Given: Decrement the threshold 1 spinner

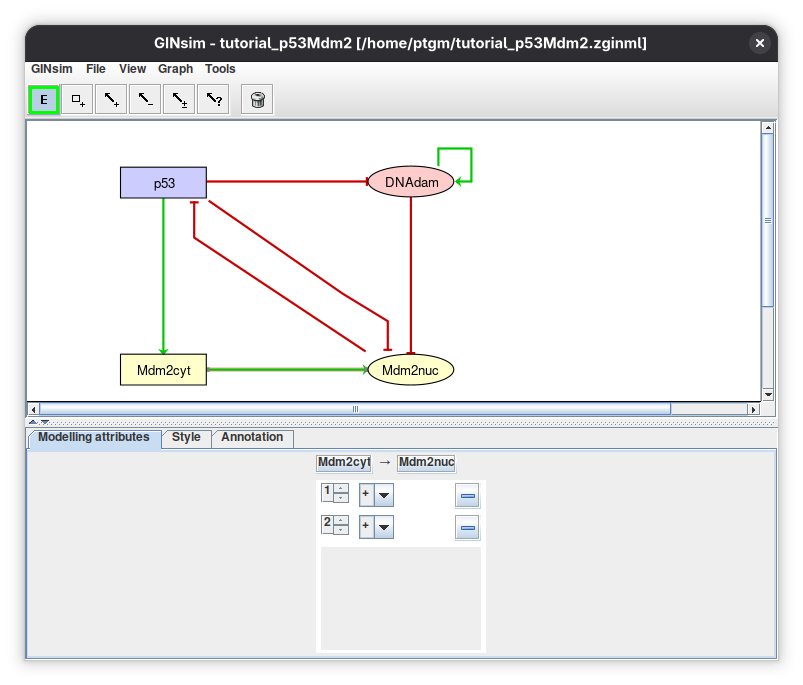Looking at the screenshot, I should click(341, 498).
